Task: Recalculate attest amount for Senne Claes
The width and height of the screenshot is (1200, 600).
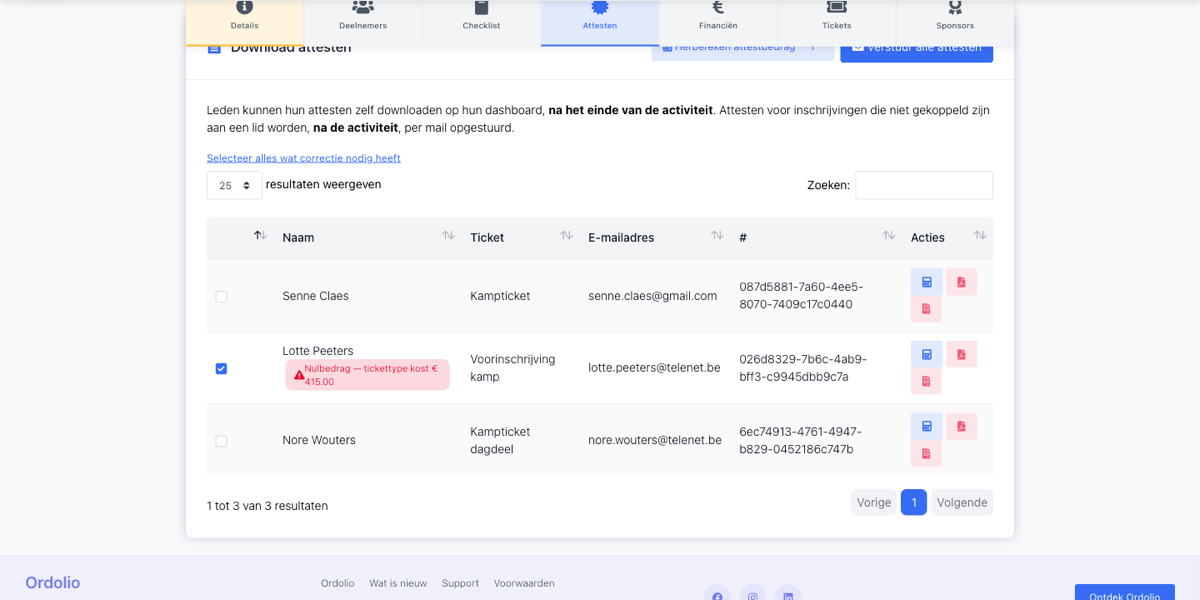Action: point(926,282)
